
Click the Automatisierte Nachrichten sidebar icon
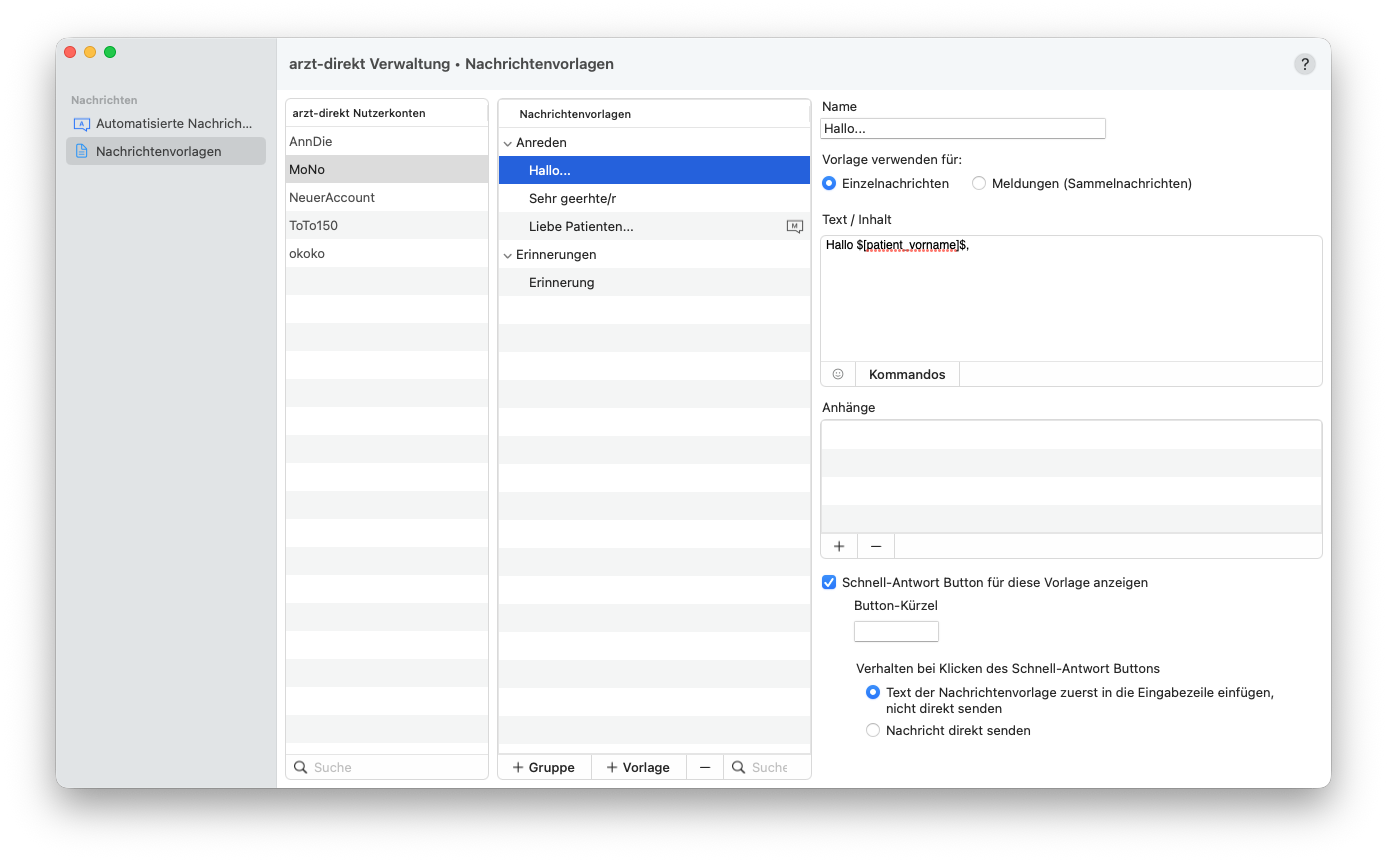(82, 124)
